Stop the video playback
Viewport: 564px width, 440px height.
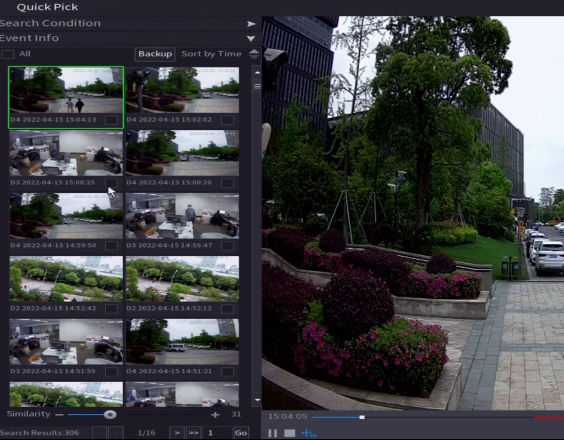click(290, 433)
